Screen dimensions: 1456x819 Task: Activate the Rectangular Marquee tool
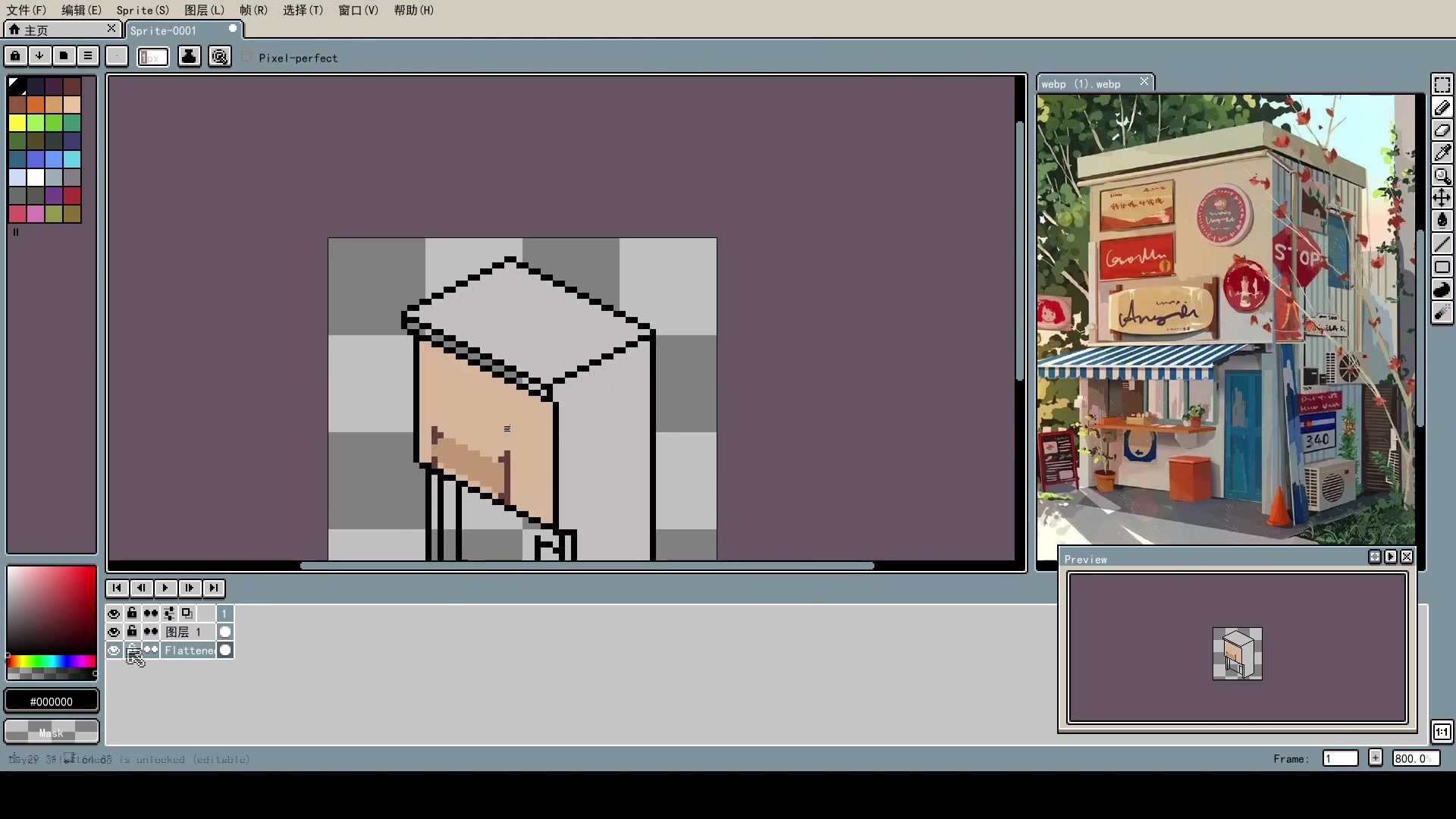coord(1442,85)
